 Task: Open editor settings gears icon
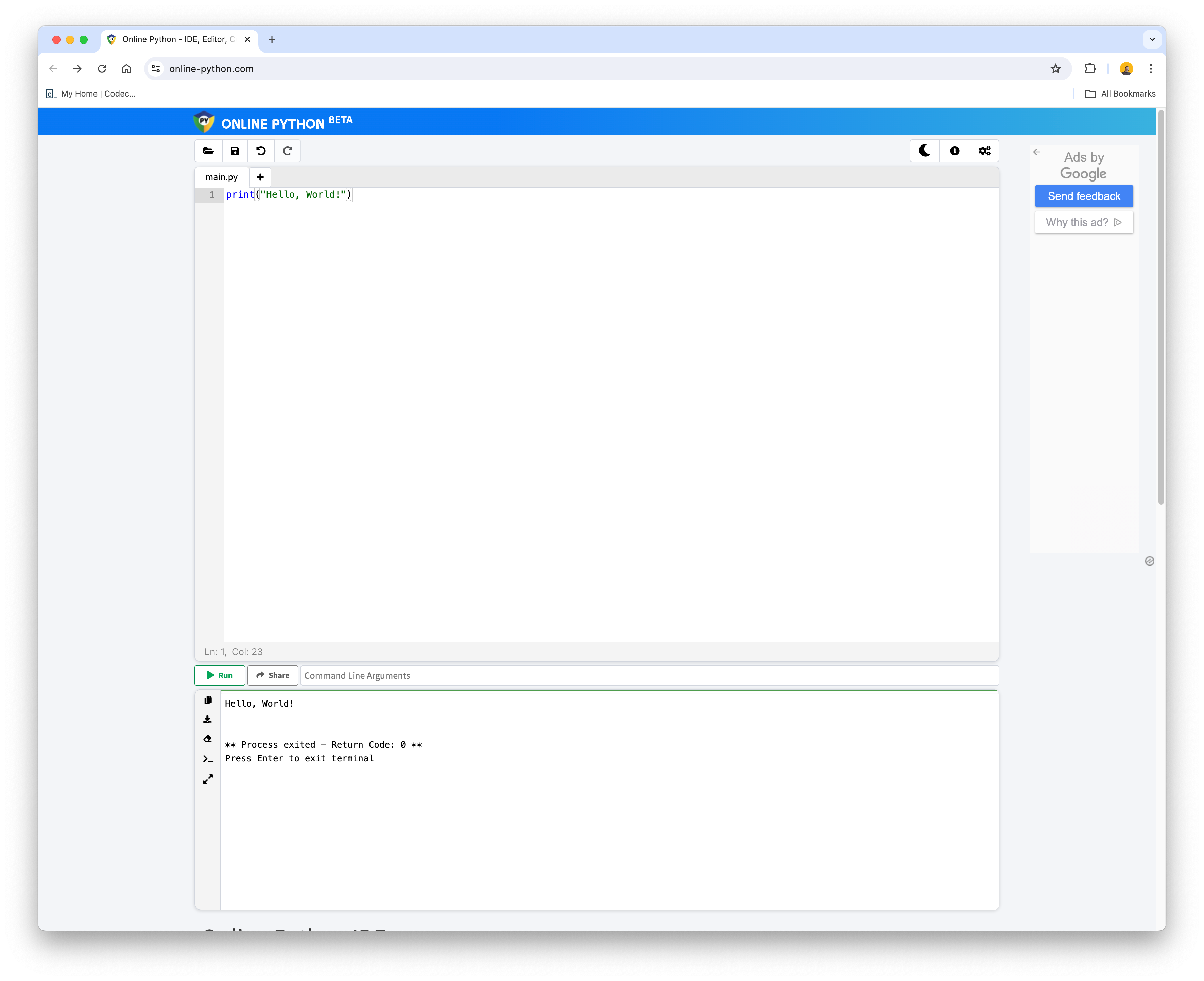click(x=984, y=151)
